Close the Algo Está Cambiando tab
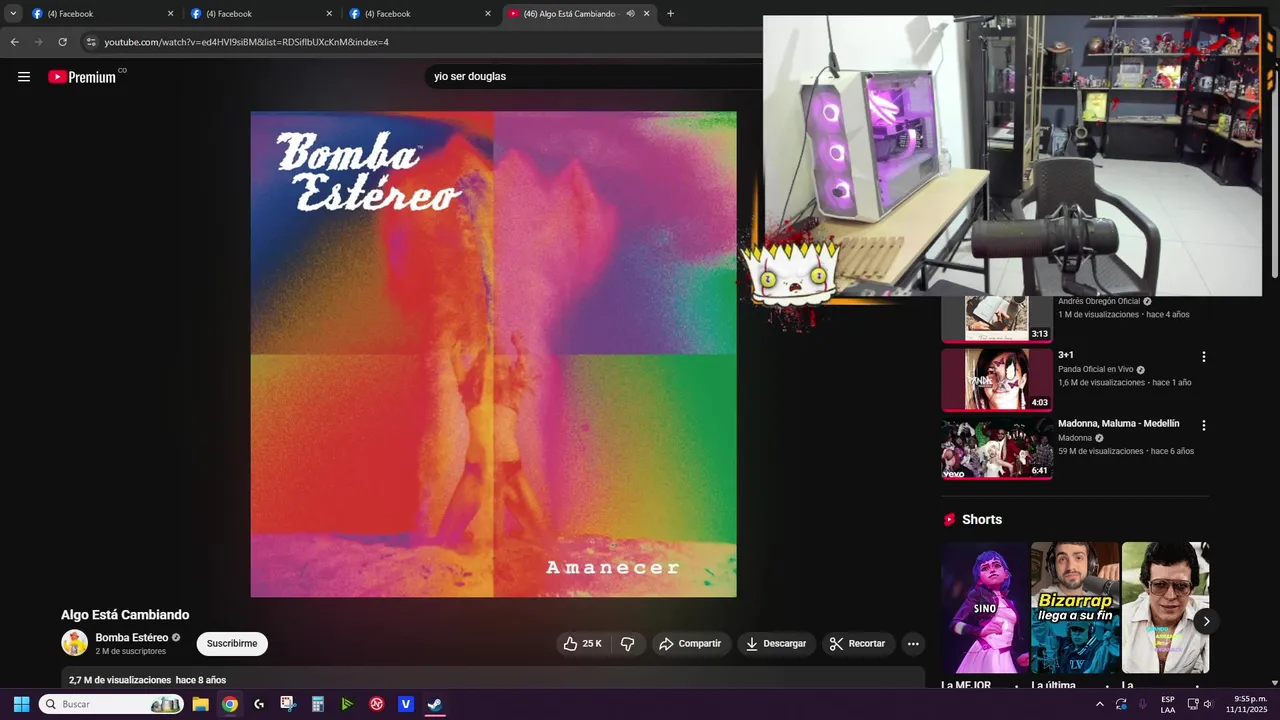Image resolution: width=1280 pixels, height=720 pixels. [x=647, y=14]
